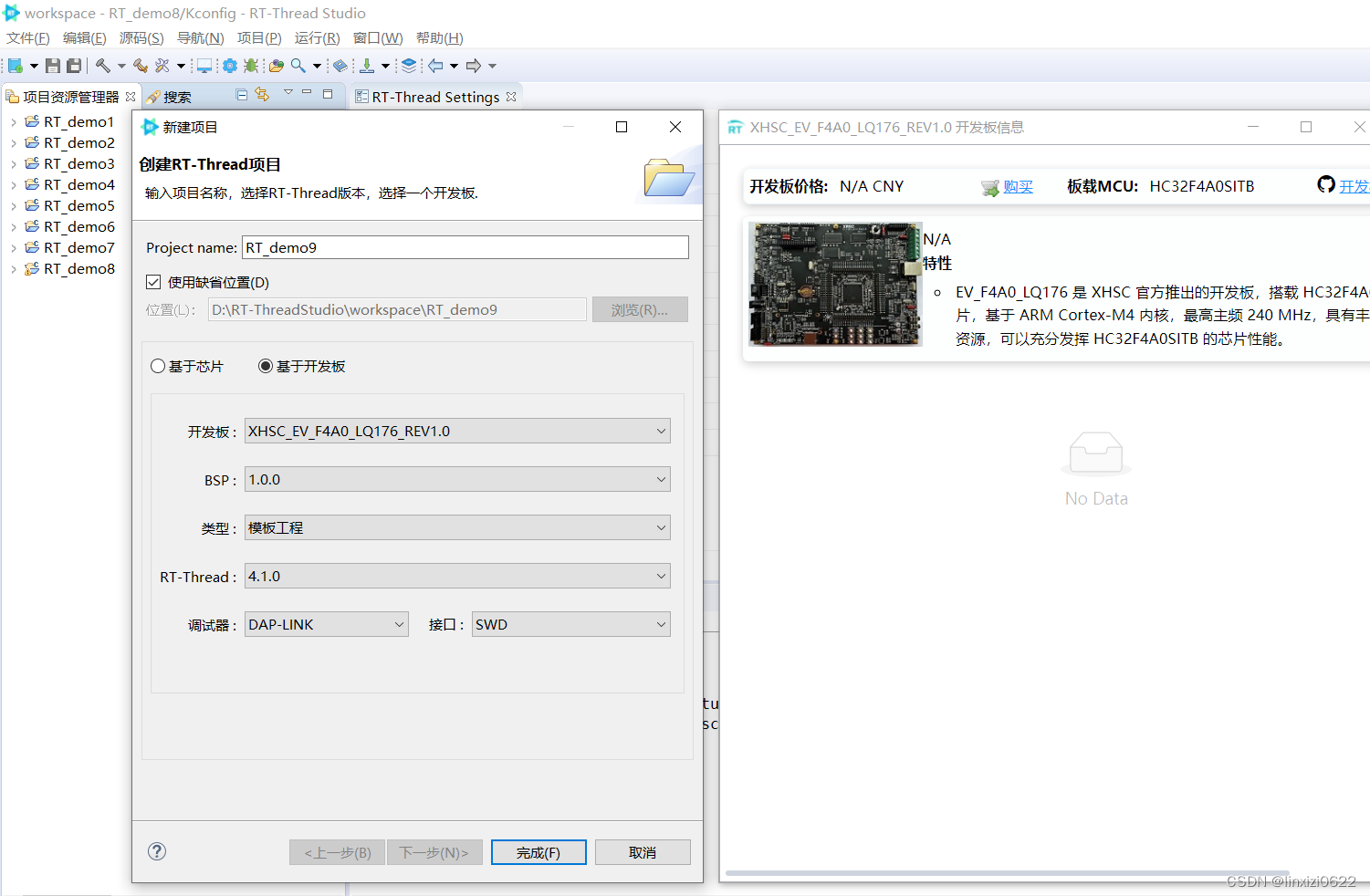This screenshot has width=1370, height=896.
Task: Click the SDK Manager layers icon
Action: coord(409,66)
